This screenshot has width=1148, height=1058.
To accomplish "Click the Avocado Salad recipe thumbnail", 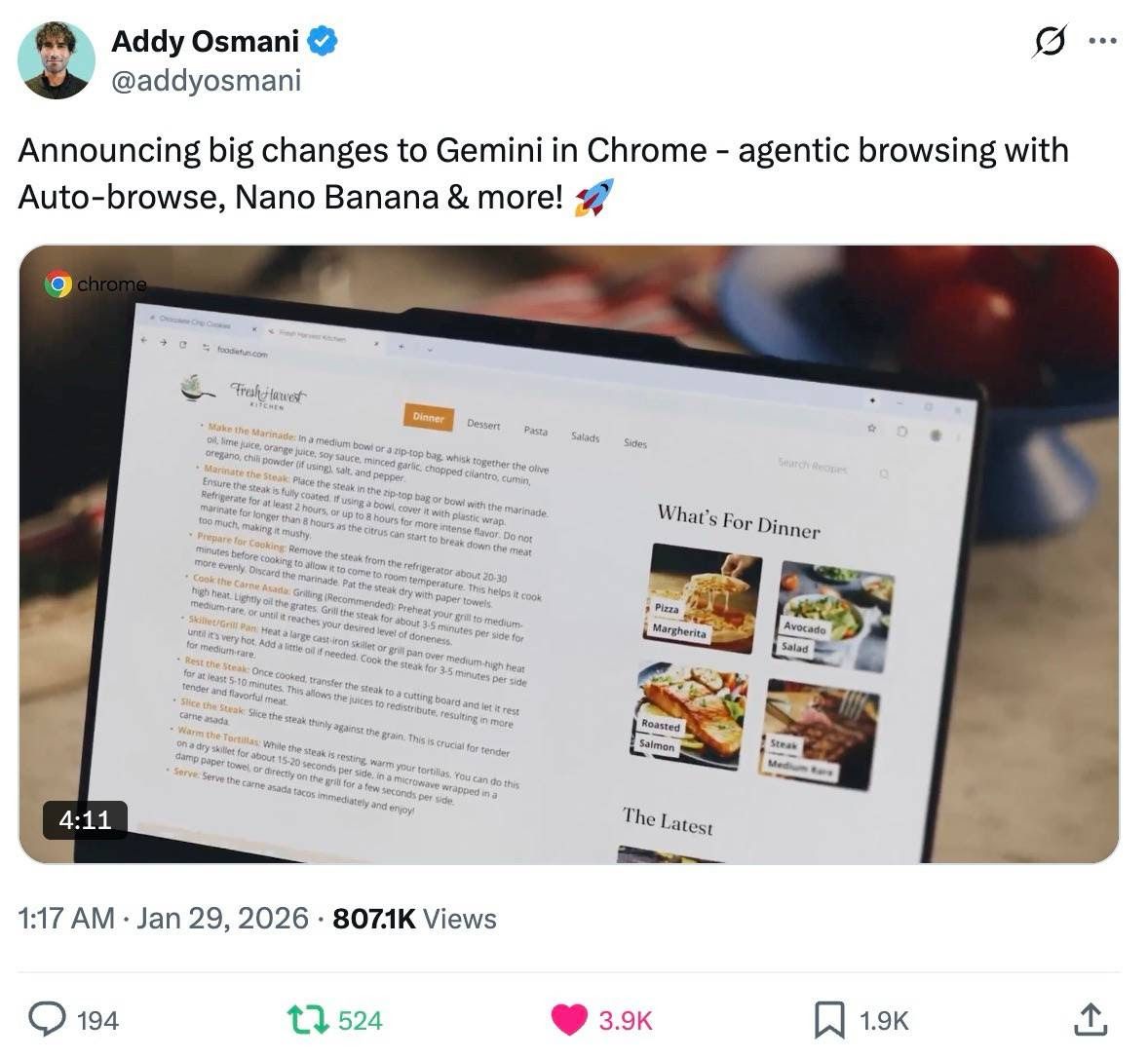I will point(834,616).
